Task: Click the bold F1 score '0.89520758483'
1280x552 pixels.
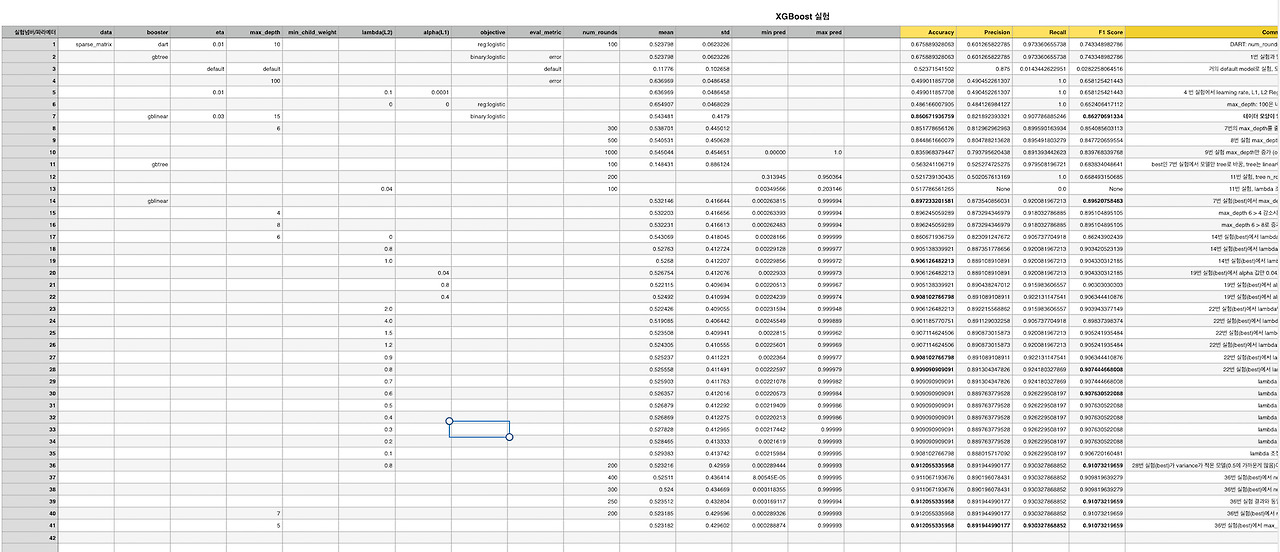Action: tap(1097, 200)
